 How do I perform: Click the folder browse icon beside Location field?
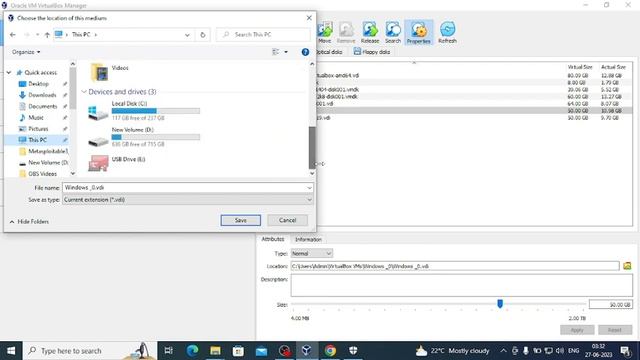tap(627, 266)
